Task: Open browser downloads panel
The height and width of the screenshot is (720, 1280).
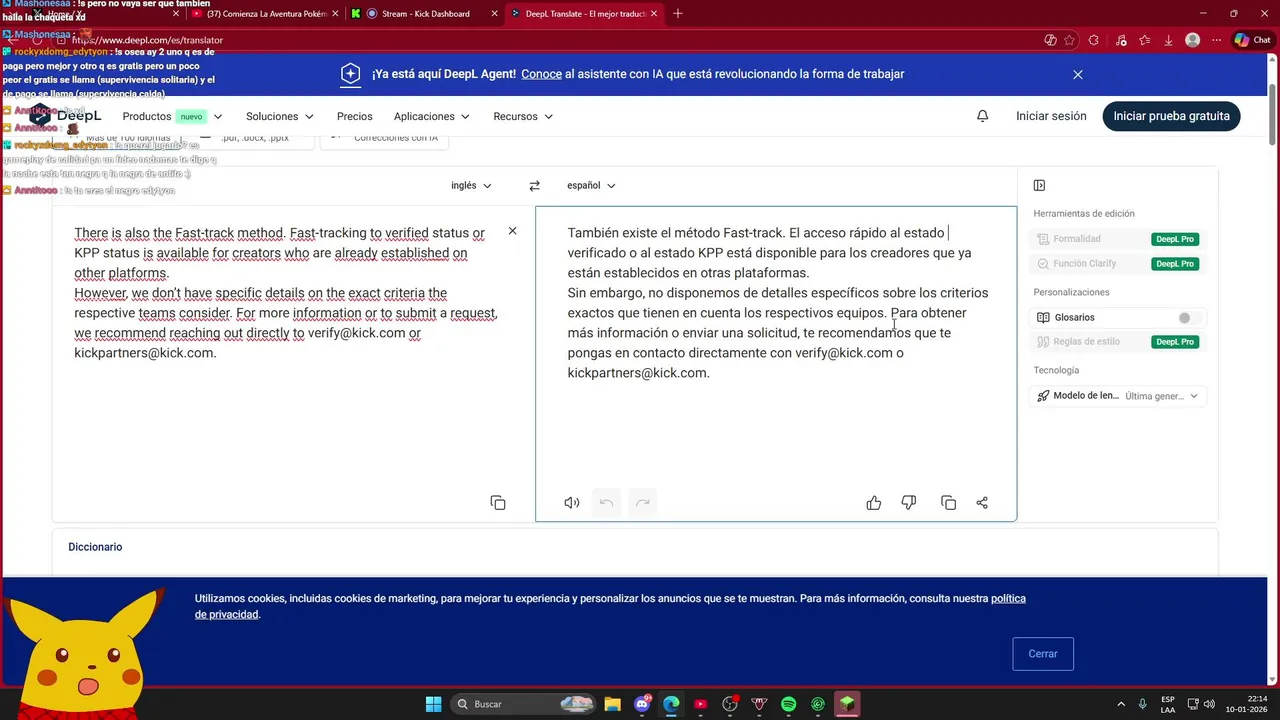Action: [1168, 40]
